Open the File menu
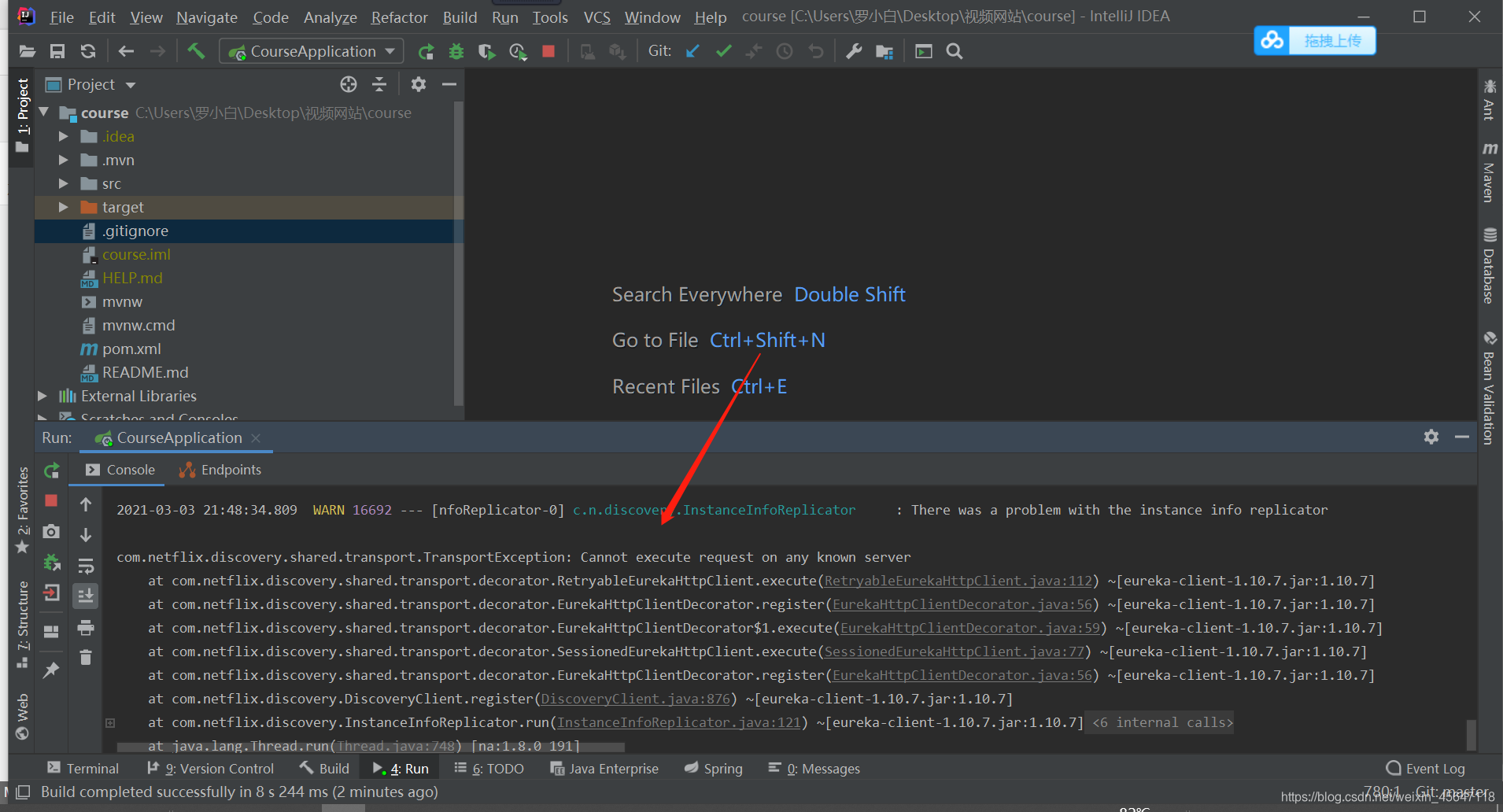Viewport: 1503px width, 812px height. click(61, 17)
